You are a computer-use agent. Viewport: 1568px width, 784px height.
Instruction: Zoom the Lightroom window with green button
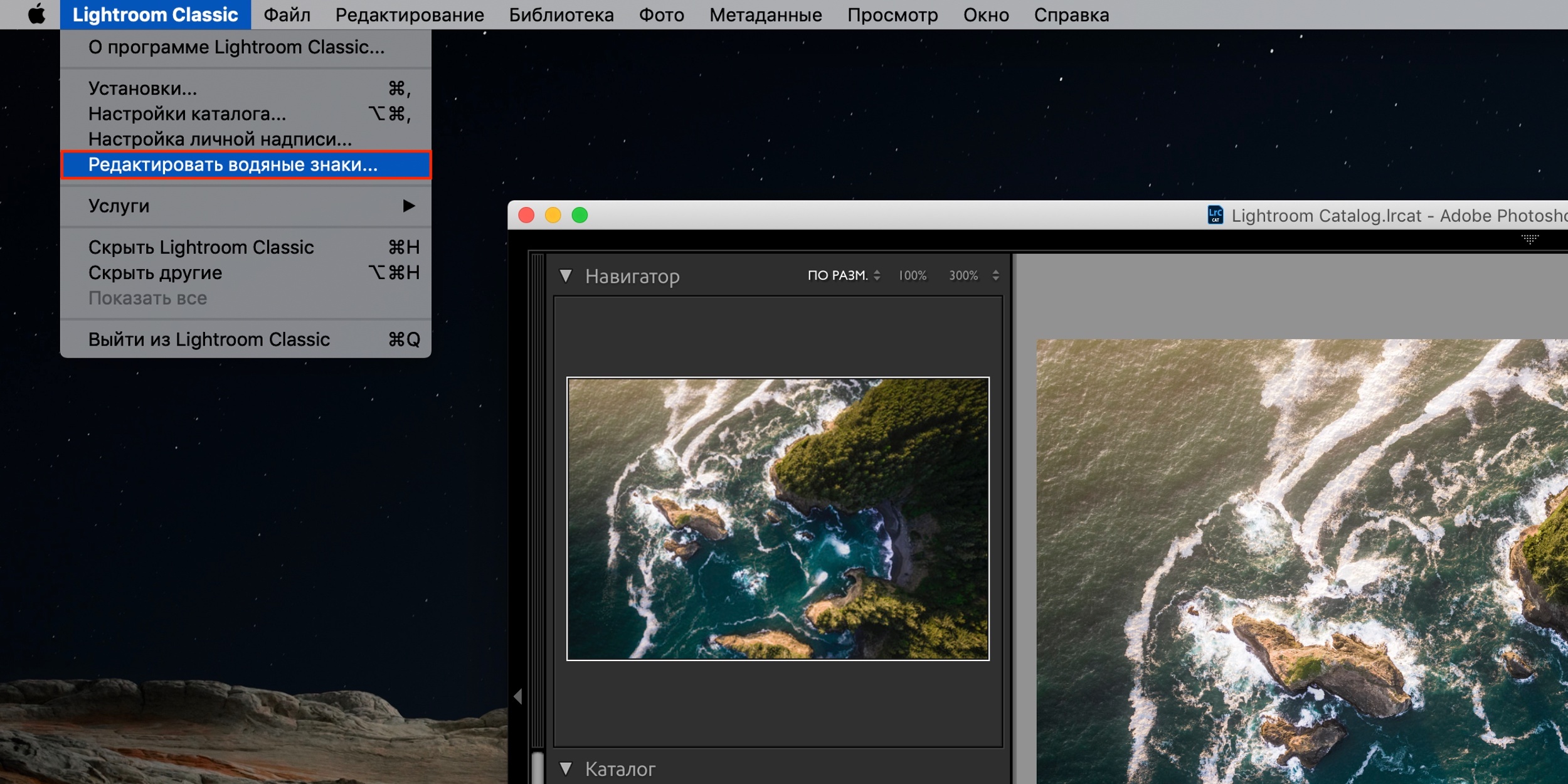click(580, 215)
